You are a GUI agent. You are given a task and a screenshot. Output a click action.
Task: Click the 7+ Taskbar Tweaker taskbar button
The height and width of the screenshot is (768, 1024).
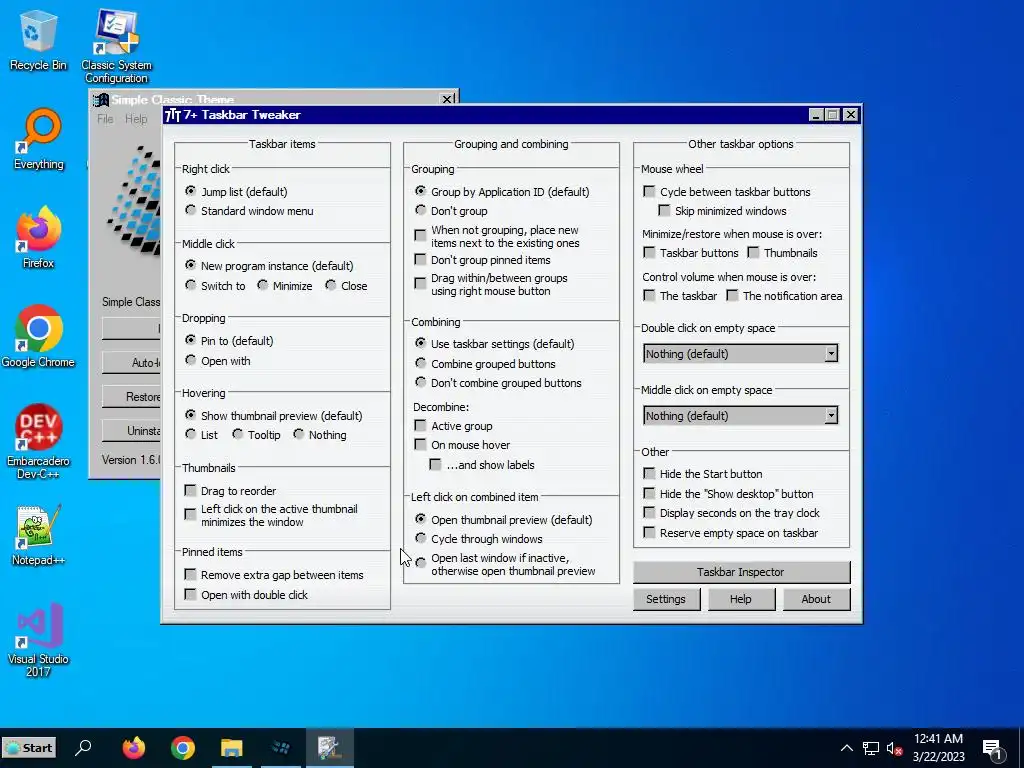(x=329, y=747)
